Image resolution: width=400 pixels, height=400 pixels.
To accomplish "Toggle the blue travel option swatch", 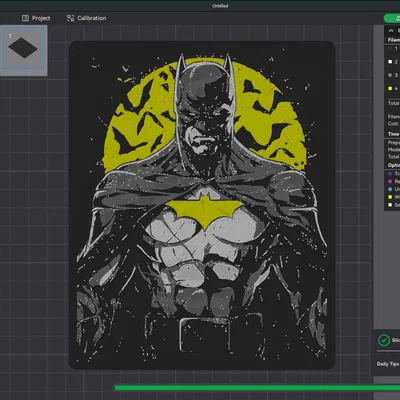I will pyautogui.click(x=390, y=174).
